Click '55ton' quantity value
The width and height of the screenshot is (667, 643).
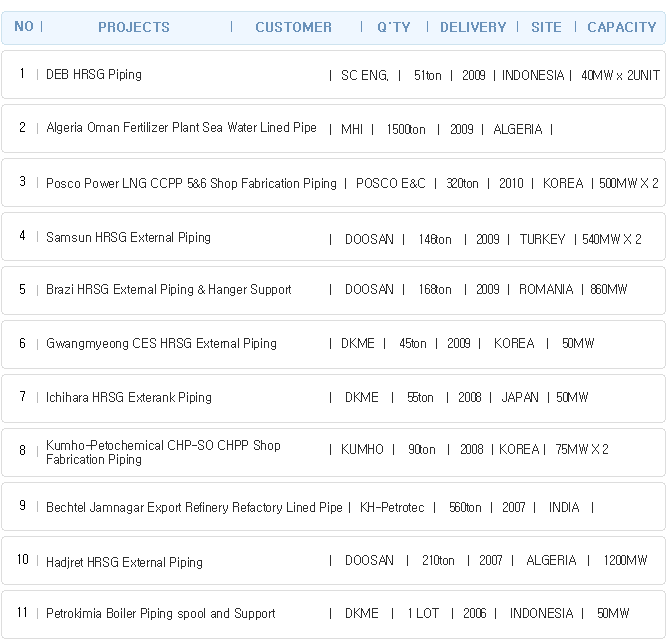[x=420, y=398]
